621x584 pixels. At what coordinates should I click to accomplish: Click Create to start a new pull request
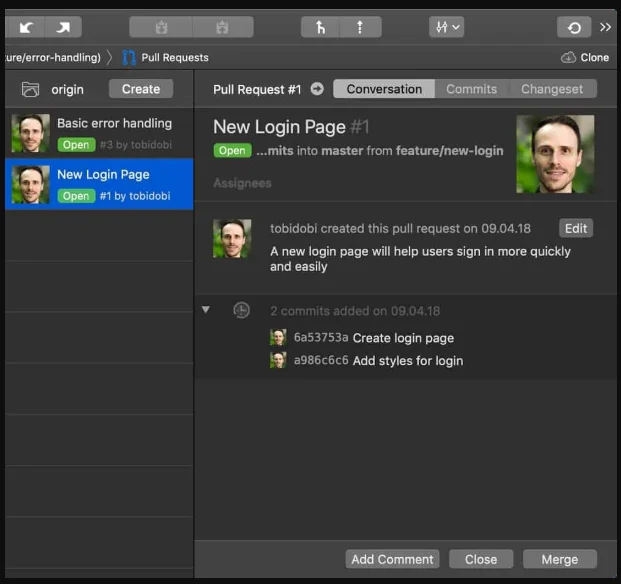click(x=141, y=89)
